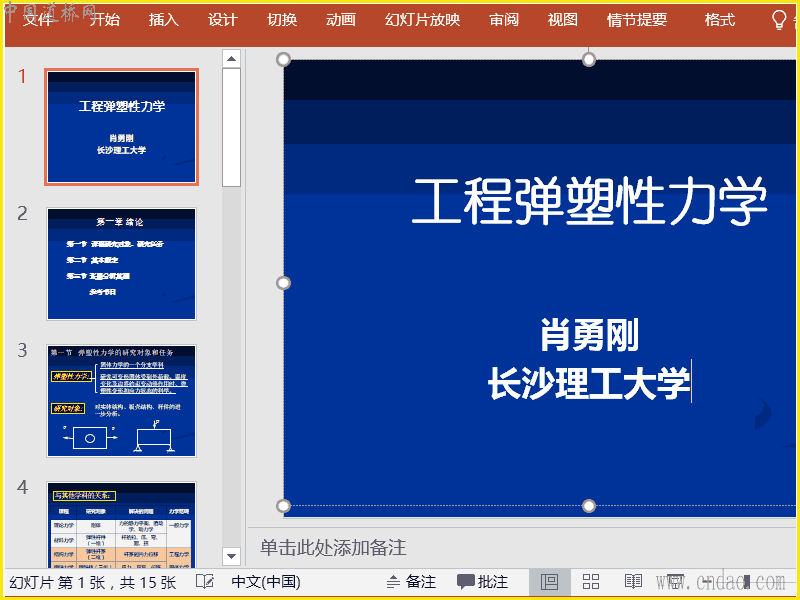Screen dimensions: 800x600
Task: Select the 情节提要 storyboard tab
Action: (637, 20)
